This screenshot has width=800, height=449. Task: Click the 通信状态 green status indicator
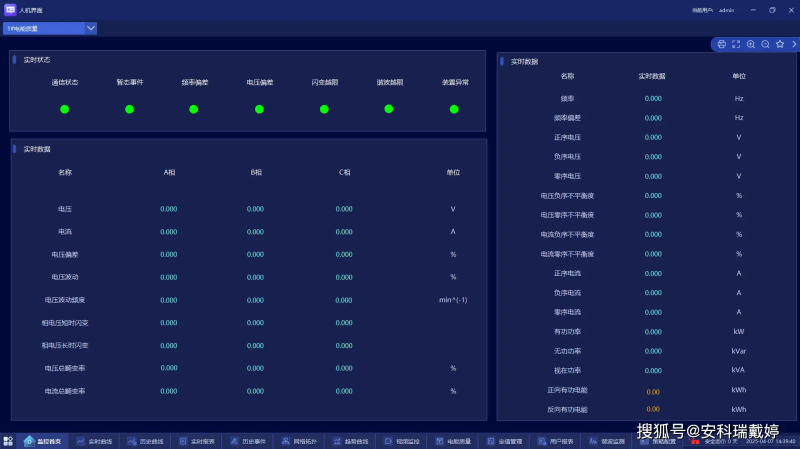(64, 109)
